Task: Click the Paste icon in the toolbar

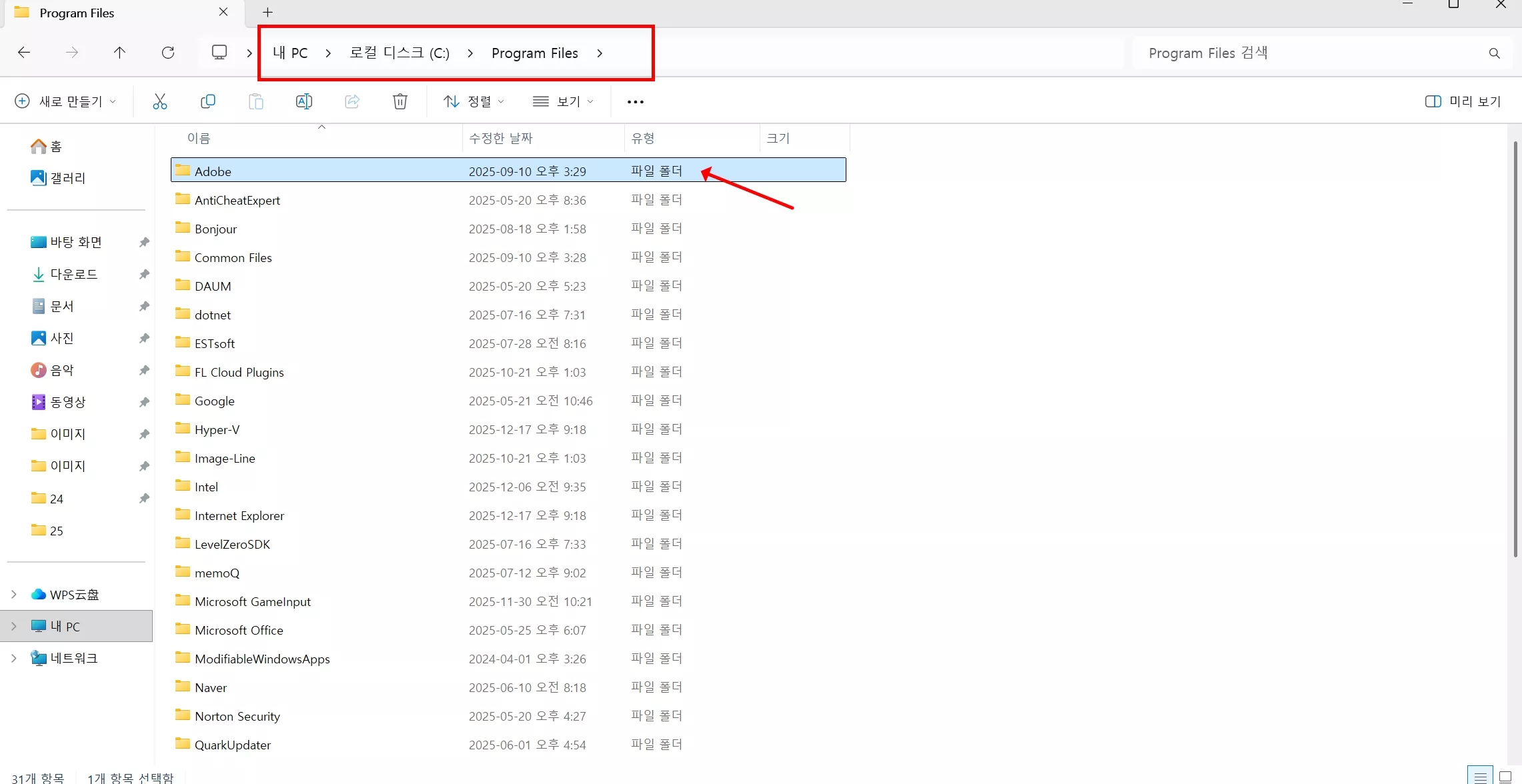Action: point(256,101)
